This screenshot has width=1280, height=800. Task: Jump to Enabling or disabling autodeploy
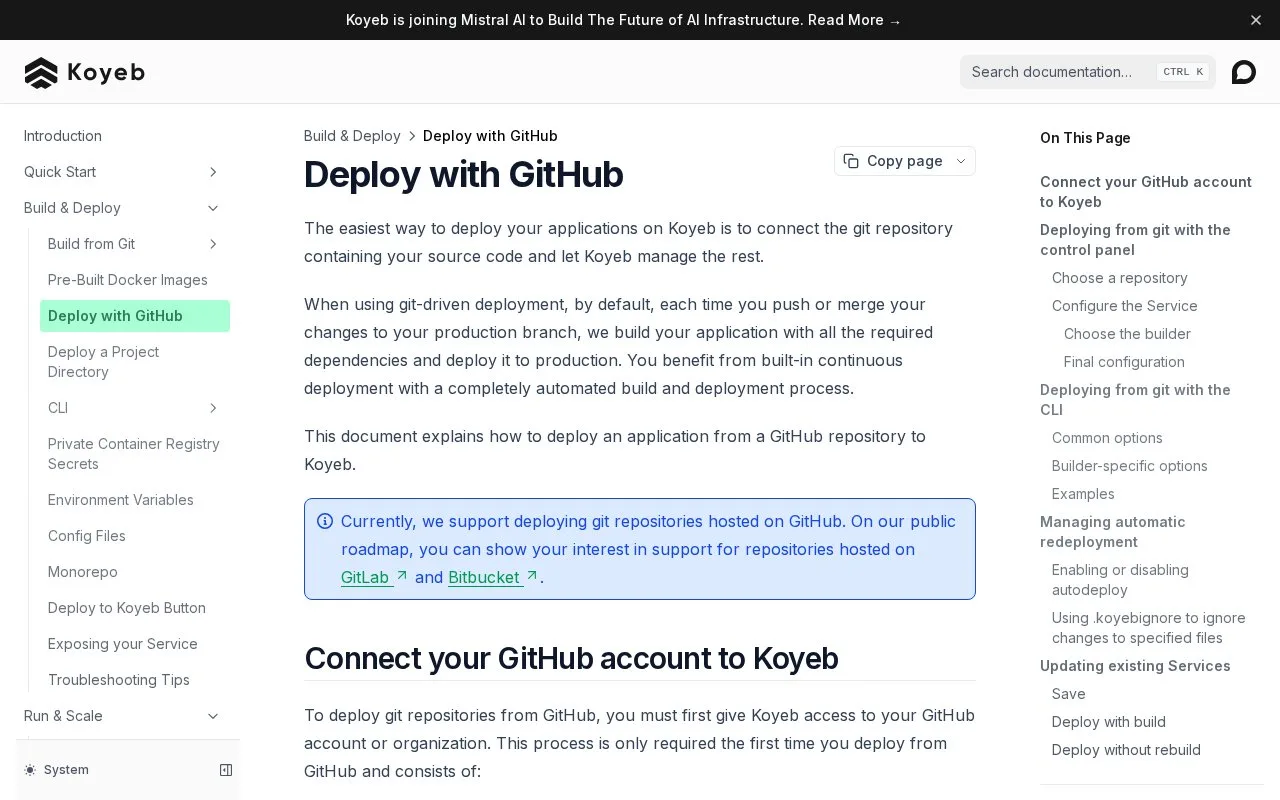tap(1120, 580)
